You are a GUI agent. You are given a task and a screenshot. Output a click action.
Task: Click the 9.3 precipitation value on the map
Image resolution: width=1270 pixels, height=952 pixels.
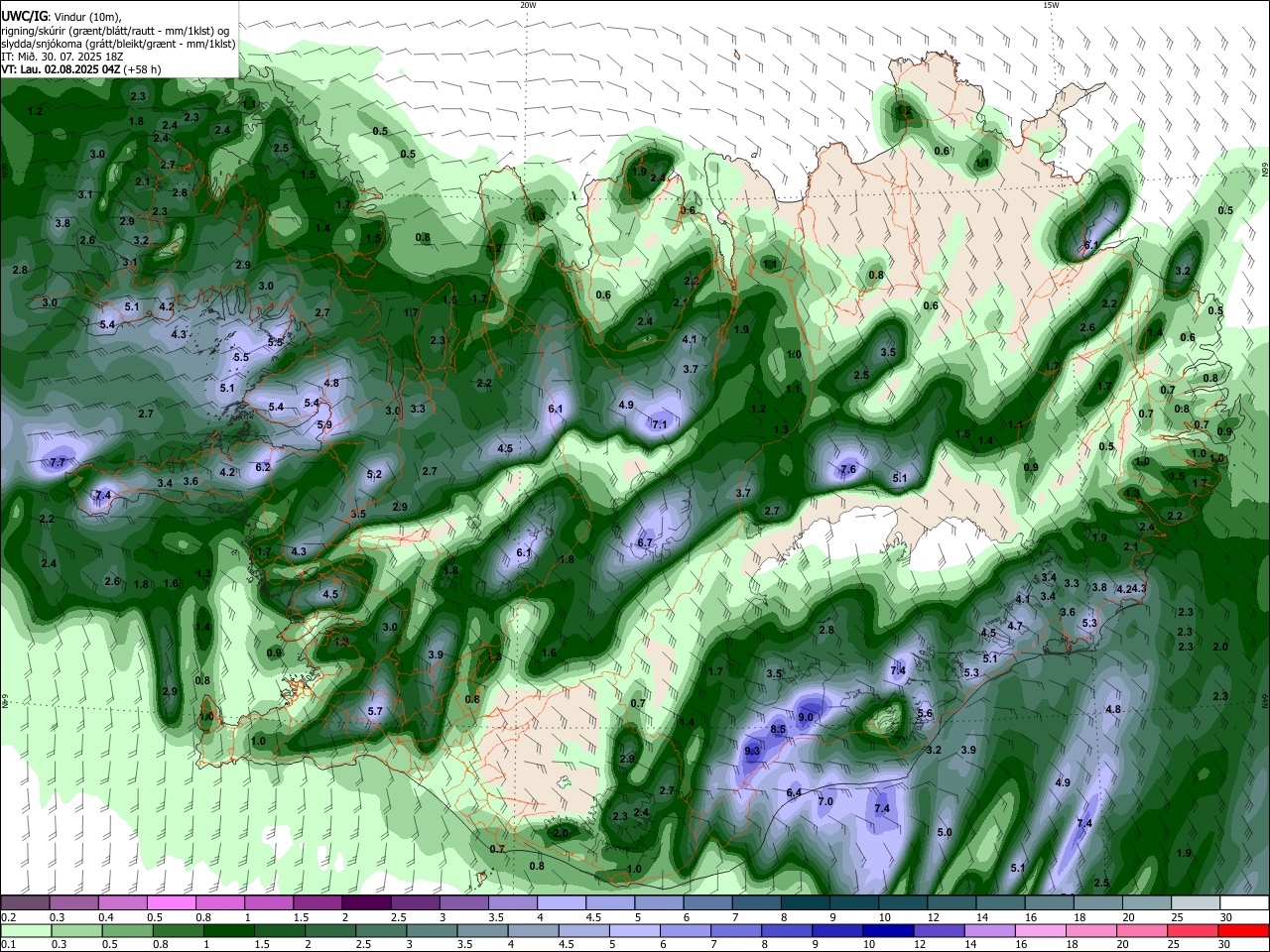click(x=752, y=752)
